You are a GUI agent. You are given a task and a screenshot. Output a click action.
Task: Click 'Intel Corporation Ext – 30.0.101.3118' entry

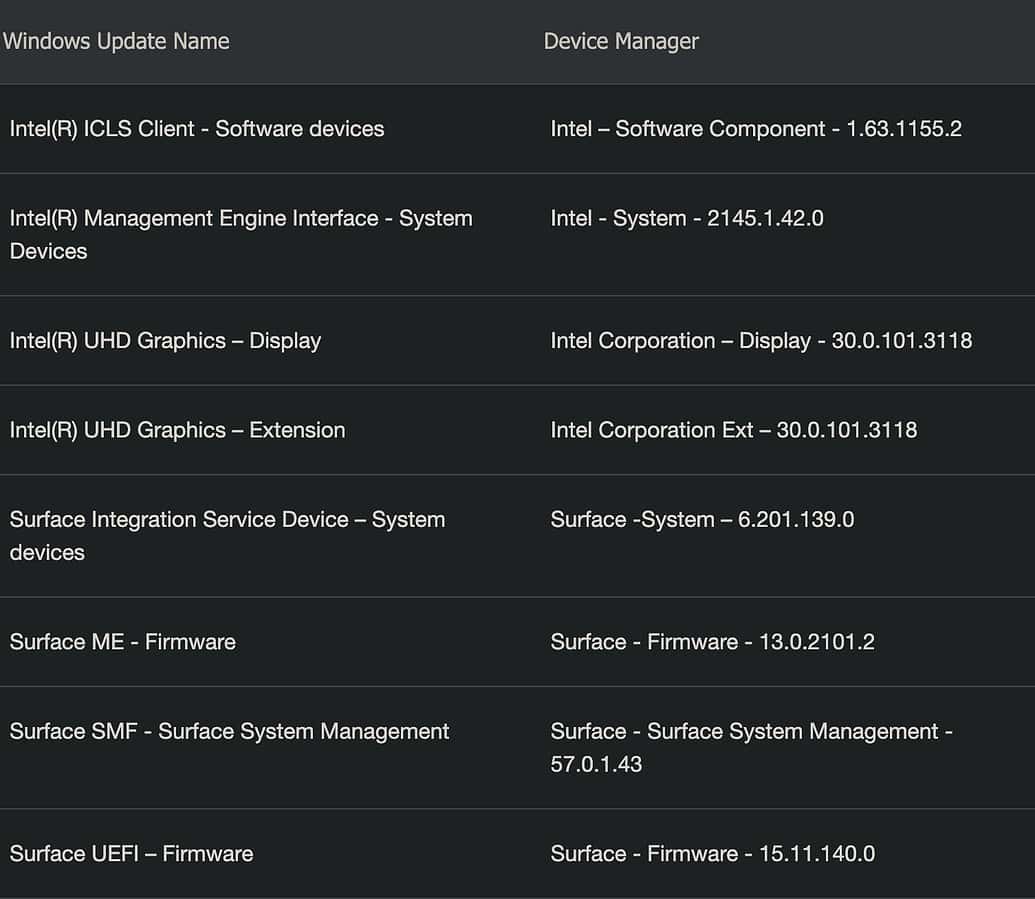tap(733, 431)
